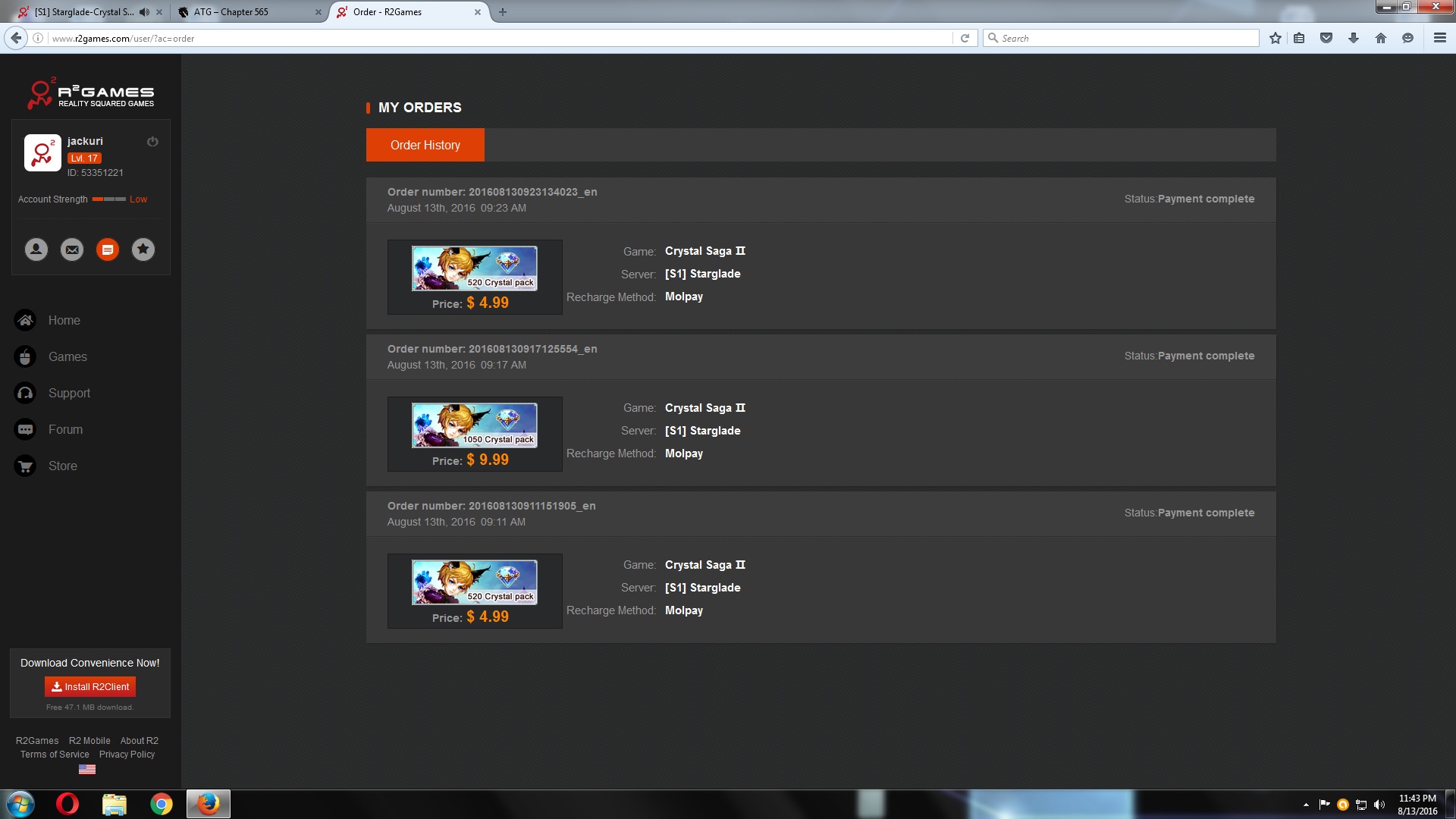Switch to ATG – Chapter 565 tab
Viewport: 1456px width, 819px height.
click(x=231, y=12)
